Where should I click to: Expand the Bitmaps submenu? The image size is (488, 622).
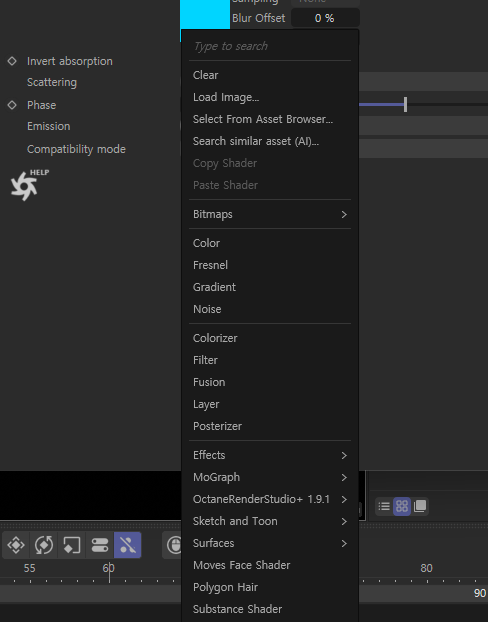tap(270, 214)
